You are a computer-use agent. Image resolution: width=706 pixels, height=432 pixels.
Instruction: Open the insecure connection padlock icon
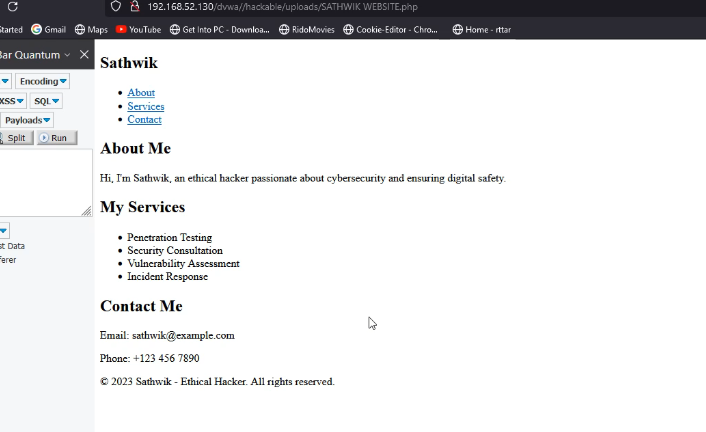tap(135, 6)
